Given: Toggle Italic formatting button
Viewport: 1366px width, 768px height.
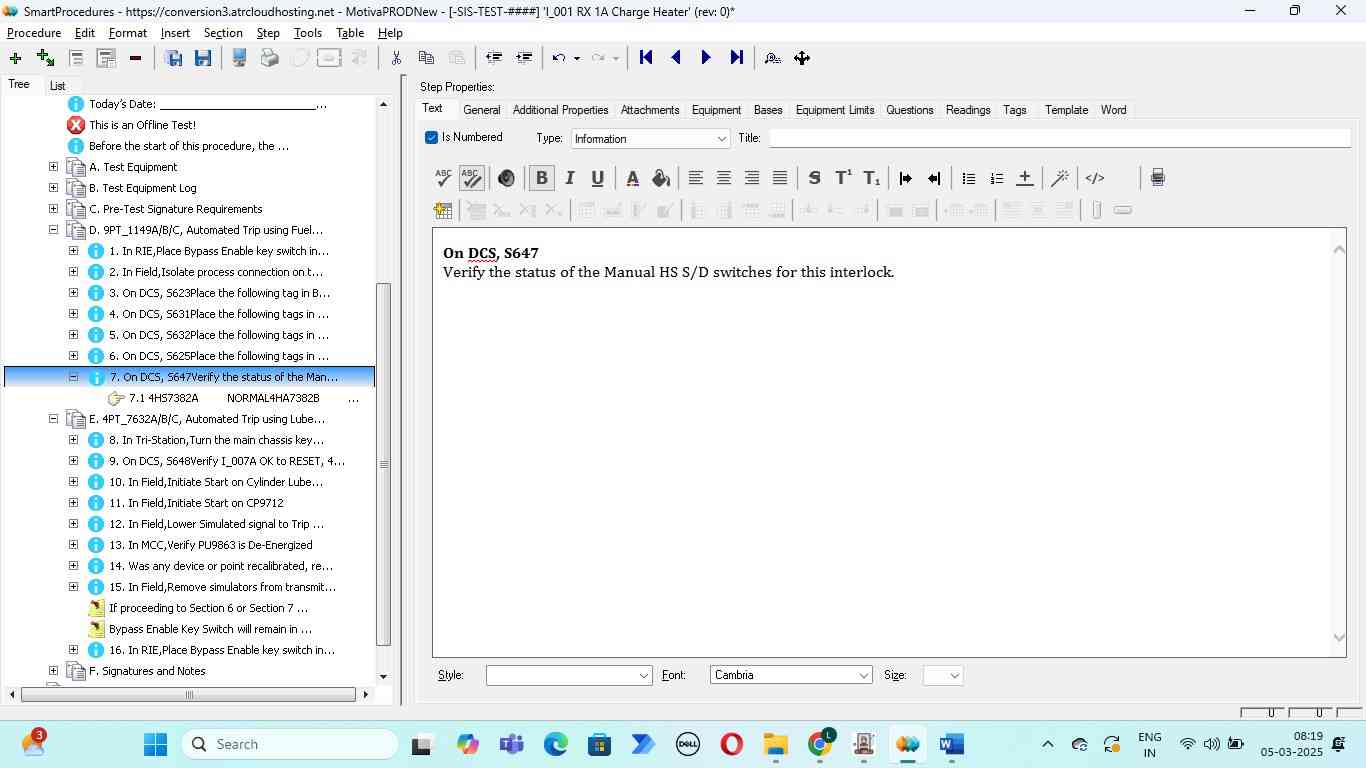Looking at the screenshot, I should (569, 178).
